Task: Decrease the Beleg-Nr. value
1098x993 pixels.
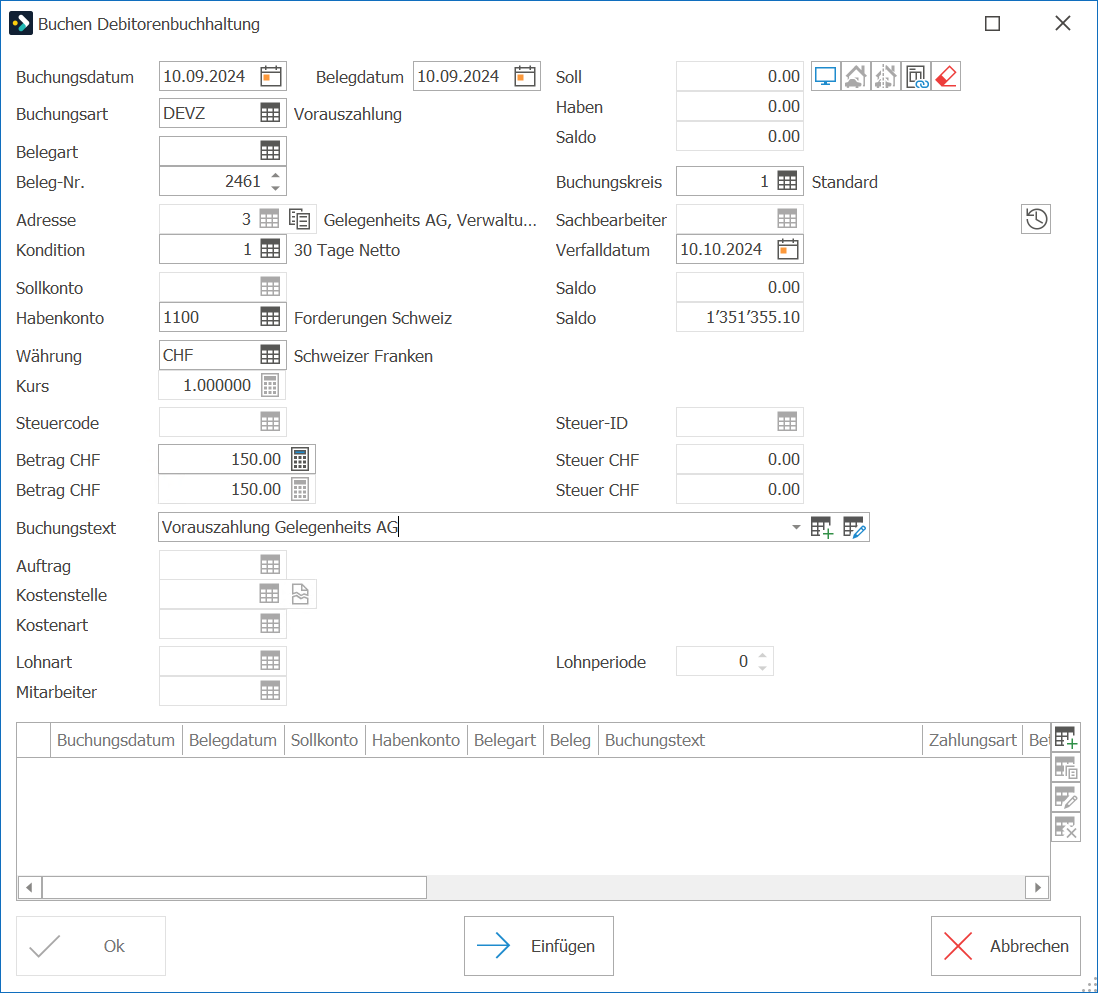Action: (276, 188)
